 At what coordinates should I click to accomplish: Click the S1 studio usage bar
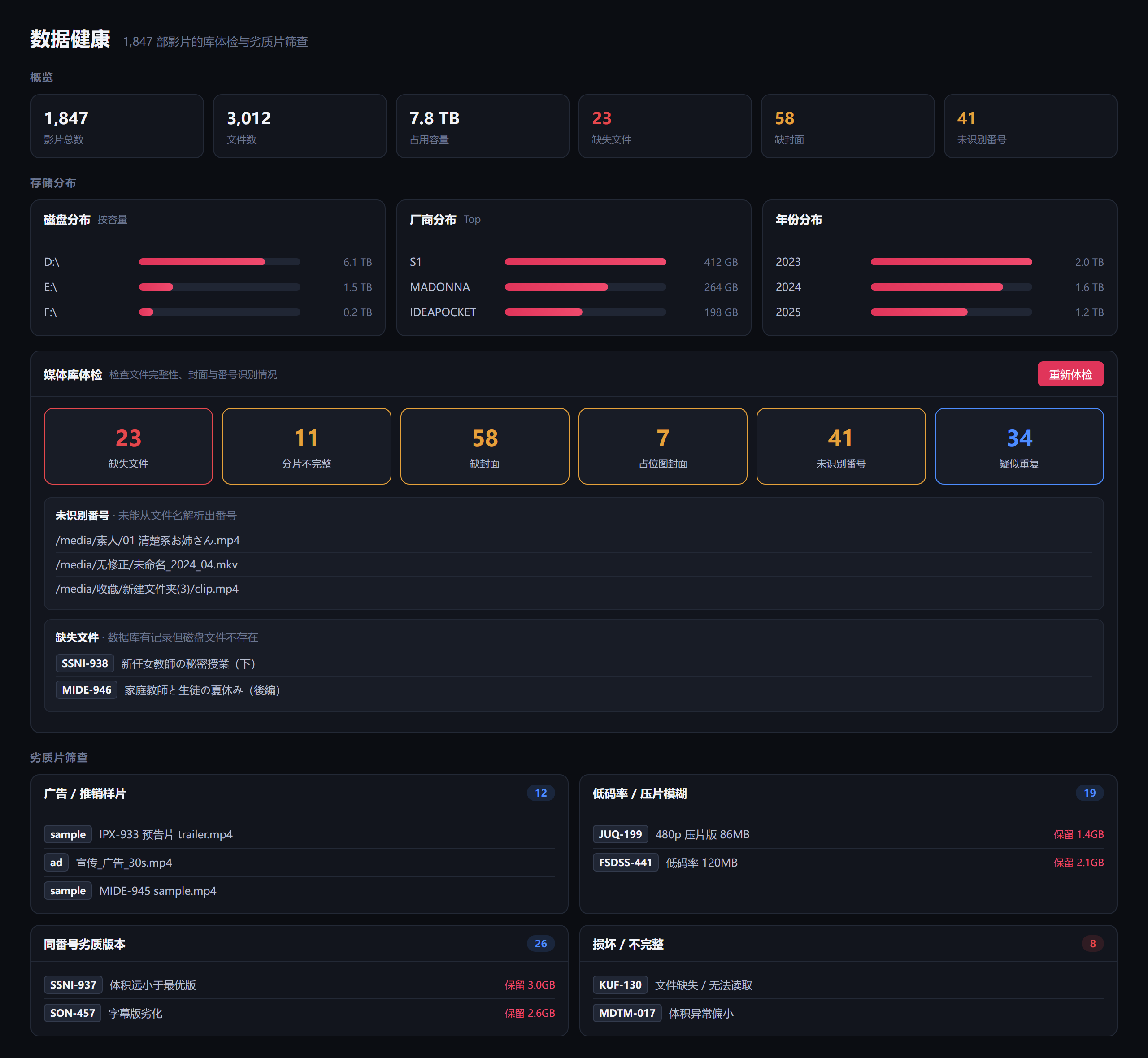pyautogui.click(x=585, y=262)
